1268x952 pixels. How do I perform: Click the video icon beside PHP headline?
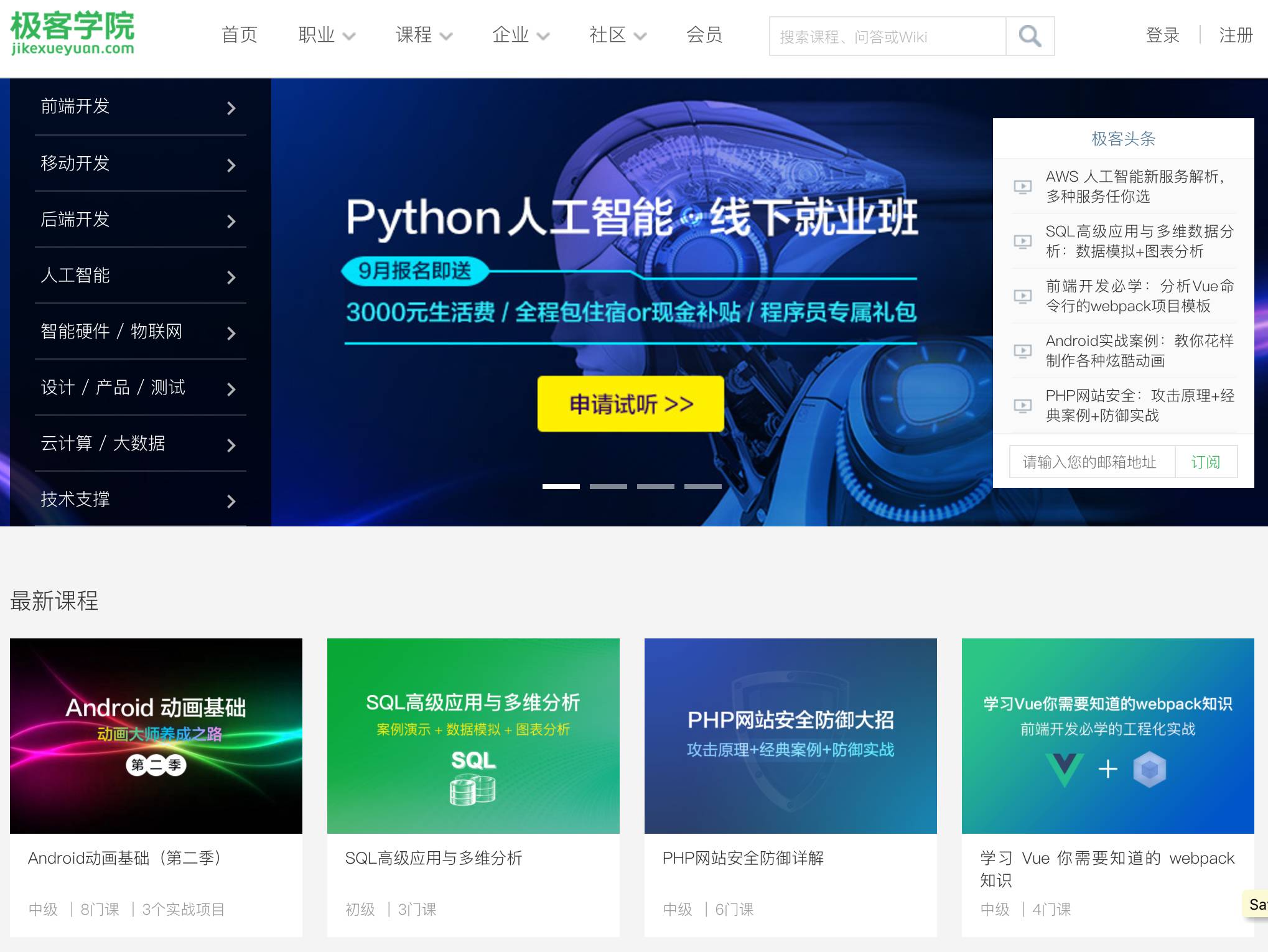tap(1022, 406)
